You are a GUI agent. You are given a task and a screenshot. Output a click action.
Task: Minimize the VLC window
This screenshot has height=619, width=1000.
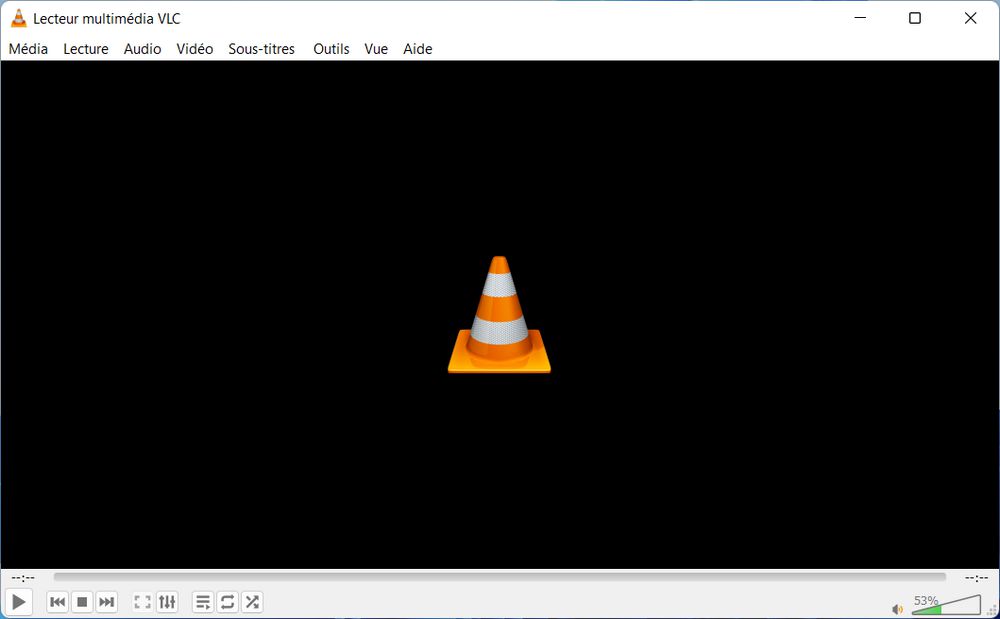860,18
